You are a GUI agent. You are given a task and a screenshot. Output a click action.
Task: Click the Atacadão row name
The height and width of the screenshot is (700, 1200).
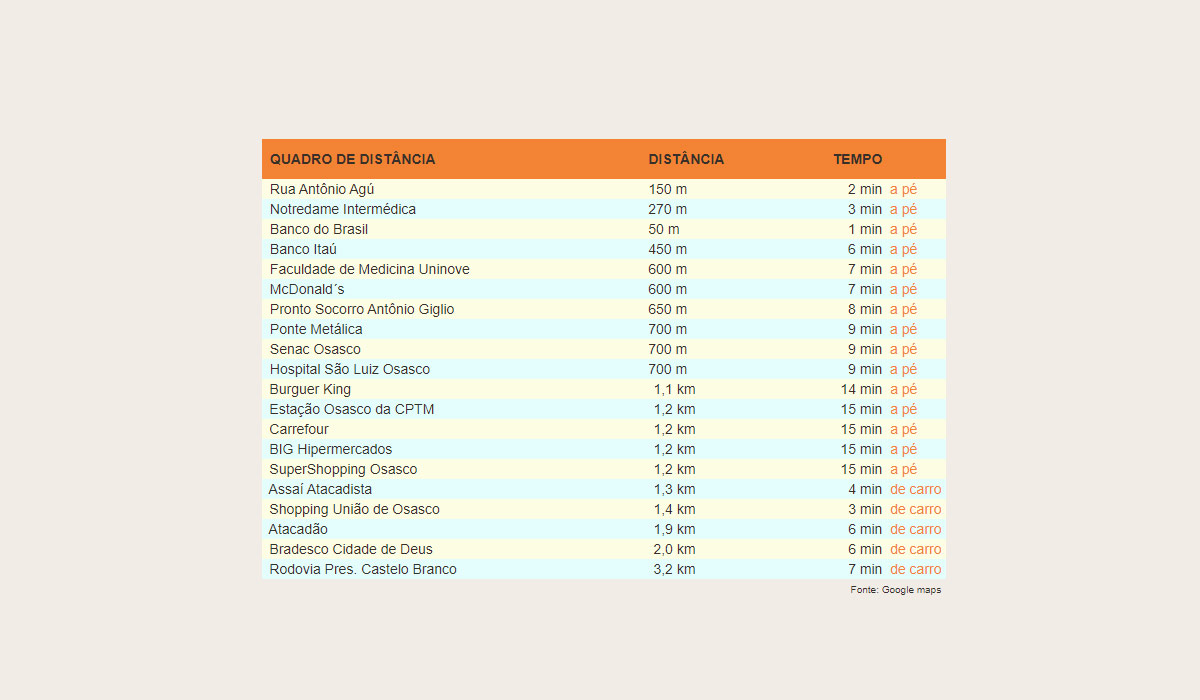pyautogui.click(x=298, y=529)
